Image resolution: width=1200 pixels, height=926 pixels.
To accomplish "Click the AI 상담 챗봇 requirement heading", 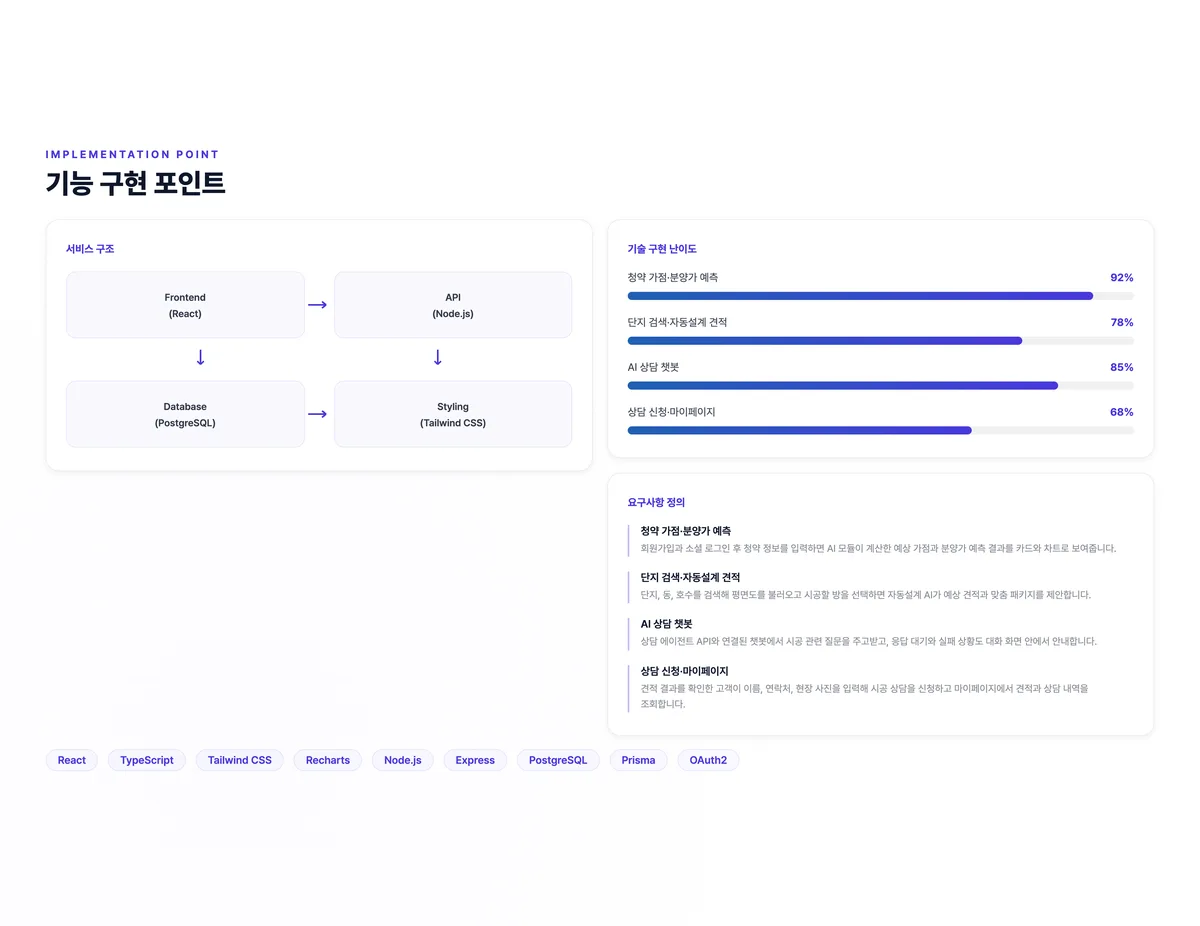I will point(666,624).
